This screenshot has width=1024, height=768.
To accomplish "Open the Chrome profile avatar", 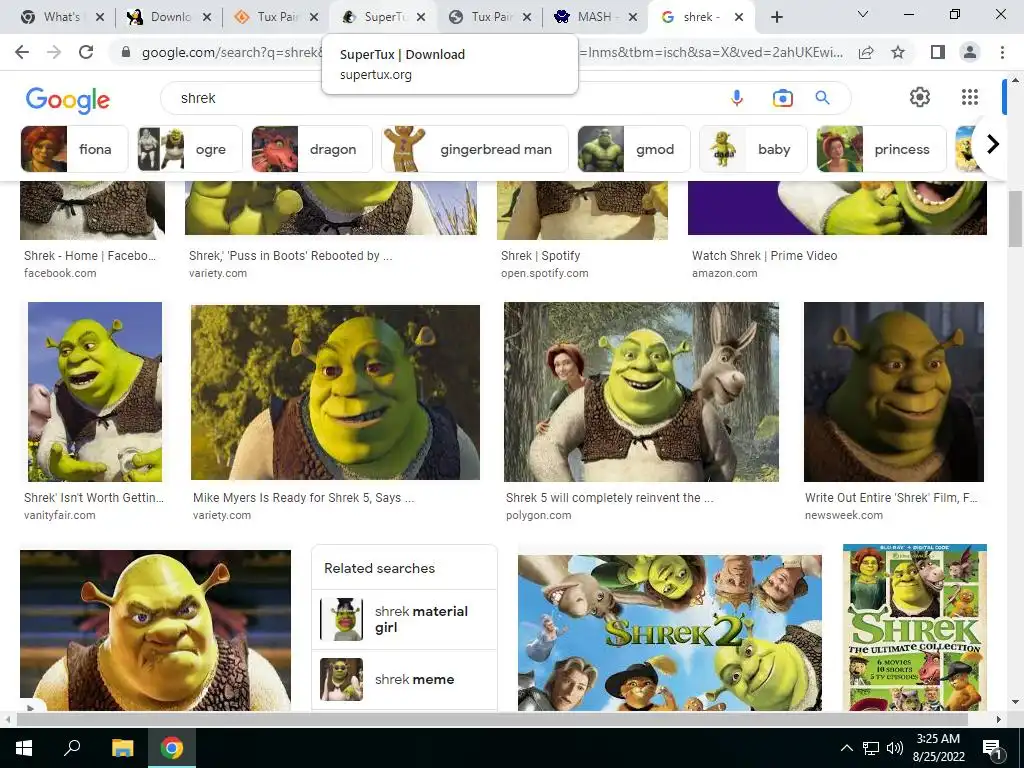I will pyautogui.click(x=970, y=52).
